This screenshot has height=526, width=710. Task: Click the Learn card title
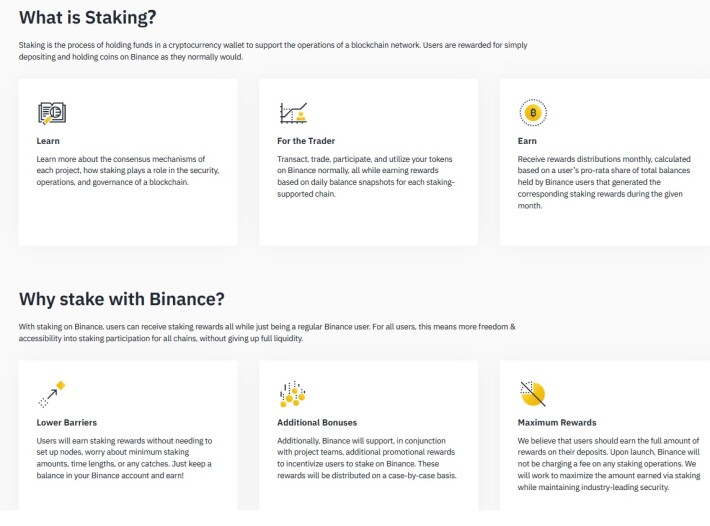click(48, 141)
